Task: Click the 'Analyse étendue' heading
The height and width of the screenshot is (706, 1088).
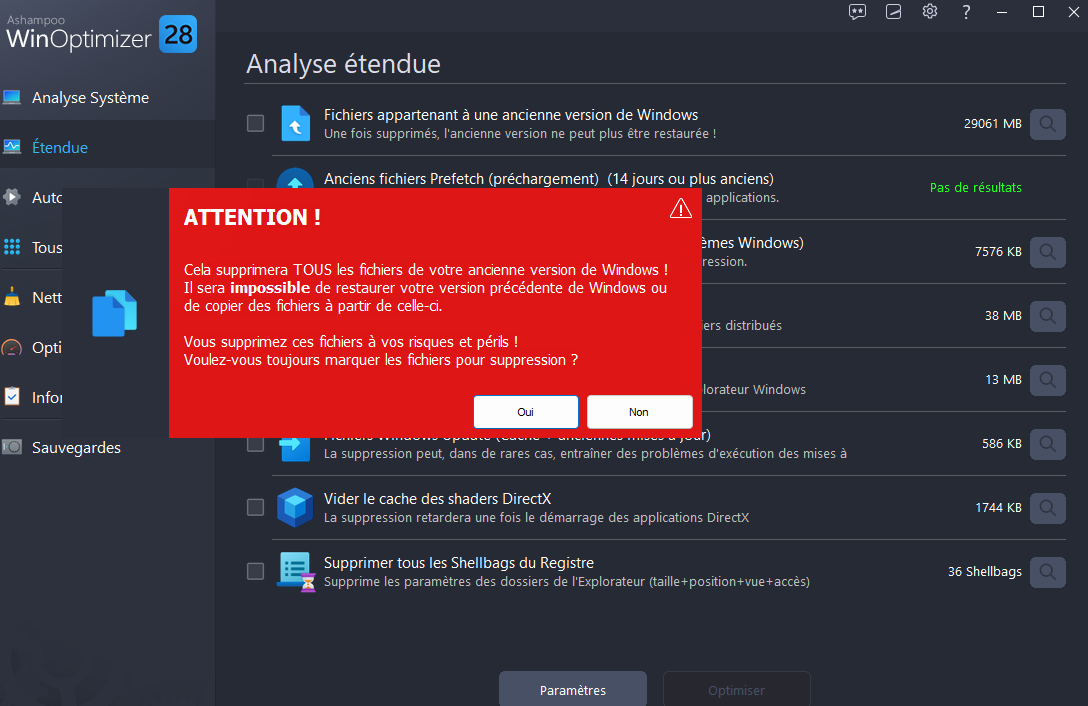Action: [x=343, y=64]
